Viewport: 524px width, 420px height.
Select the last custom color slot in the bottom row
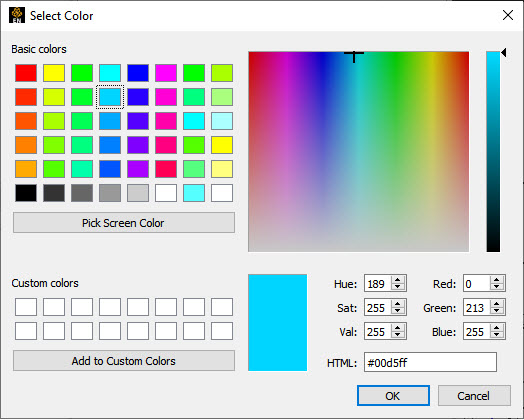[222, 331]
